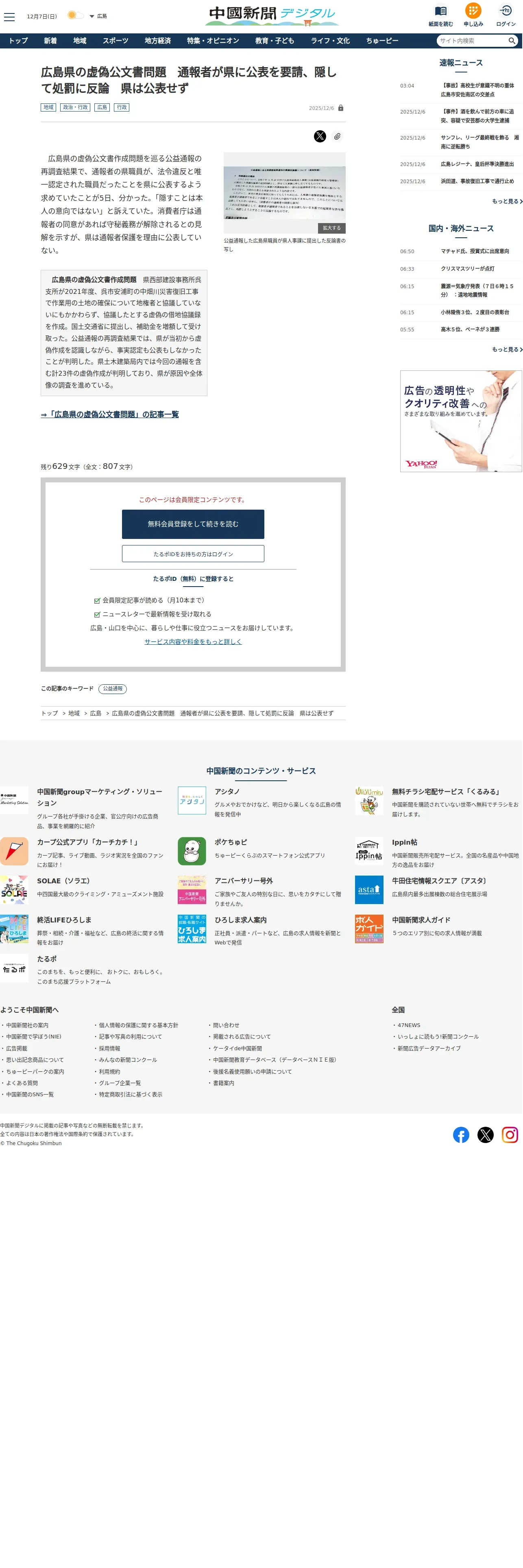523x1568 pixels.
Task: Open the marketing solutions group icon
Action: click(x=14, y=801)
